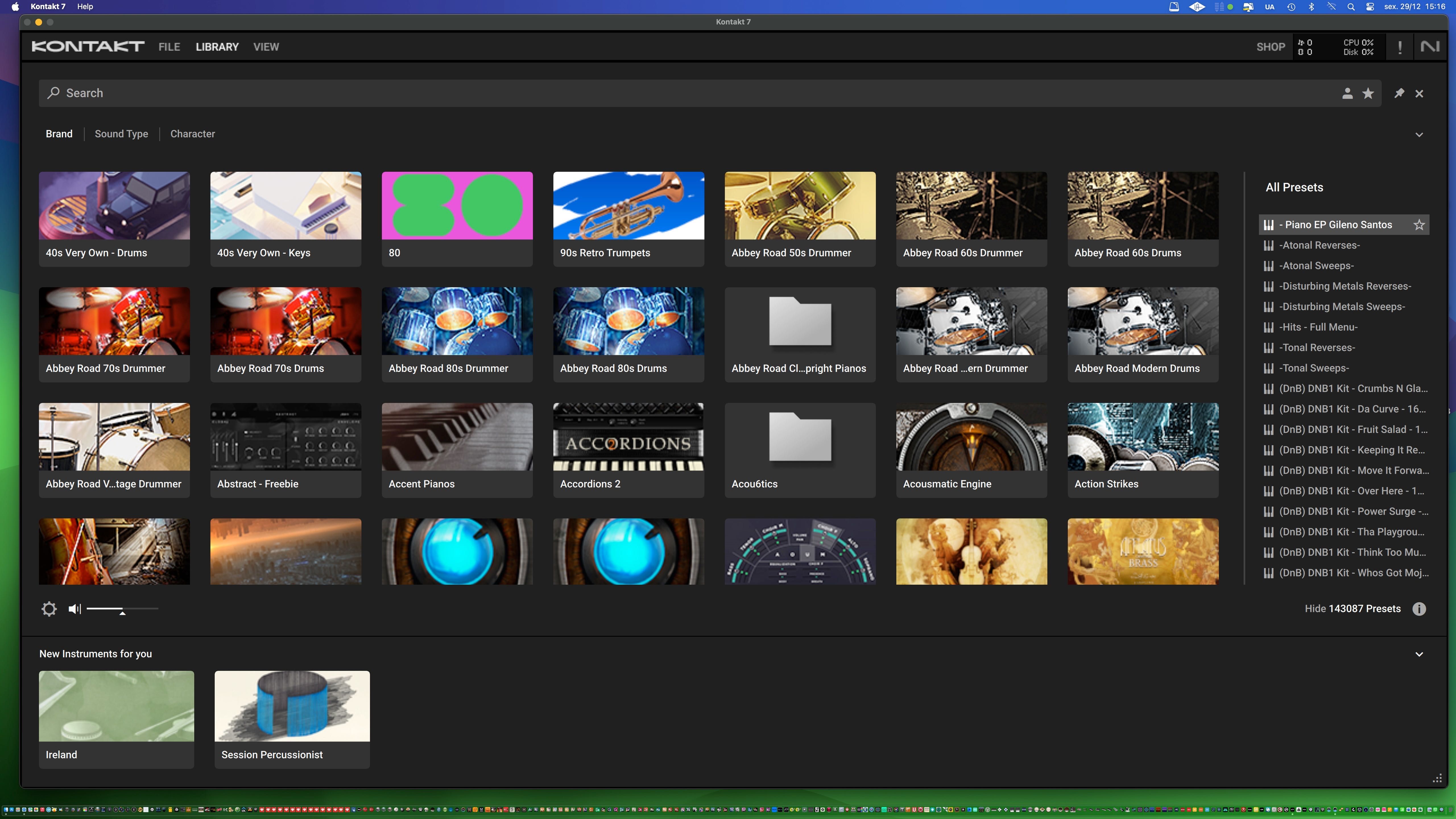This screenshot has width=1456, height=819.
Task: Open the Abbey Road Cl...pright Pianos folder
Action: pos(800,335)
